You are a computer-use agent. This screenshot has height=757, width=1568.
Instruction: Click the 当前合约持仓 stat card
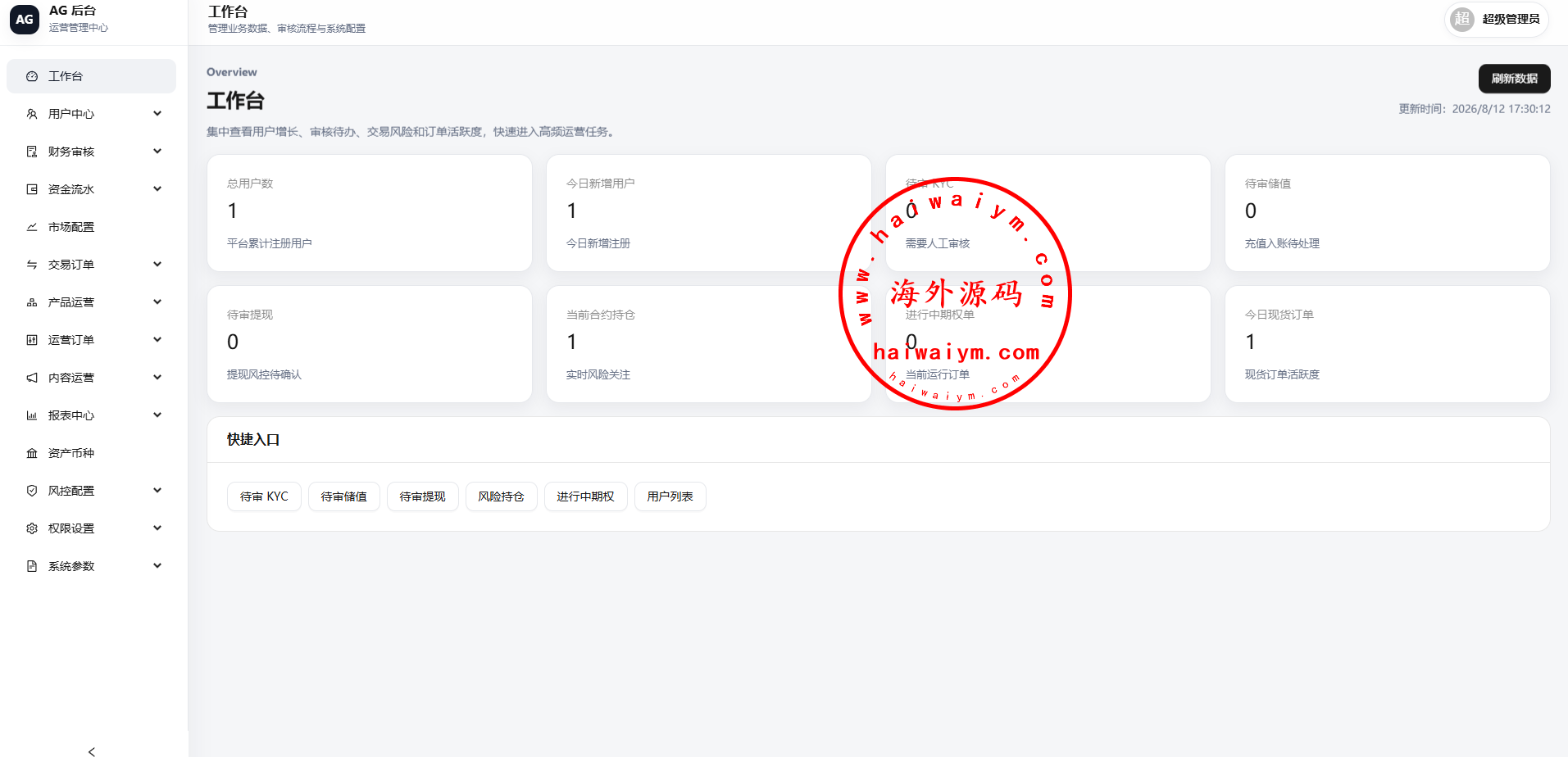coord(709,344)
